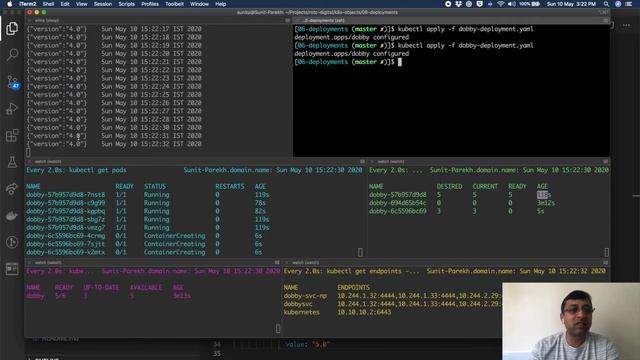Open the Siri icon in the menu bar
Image resolution: width=640 pixels, height=360 pixels.
618,4
